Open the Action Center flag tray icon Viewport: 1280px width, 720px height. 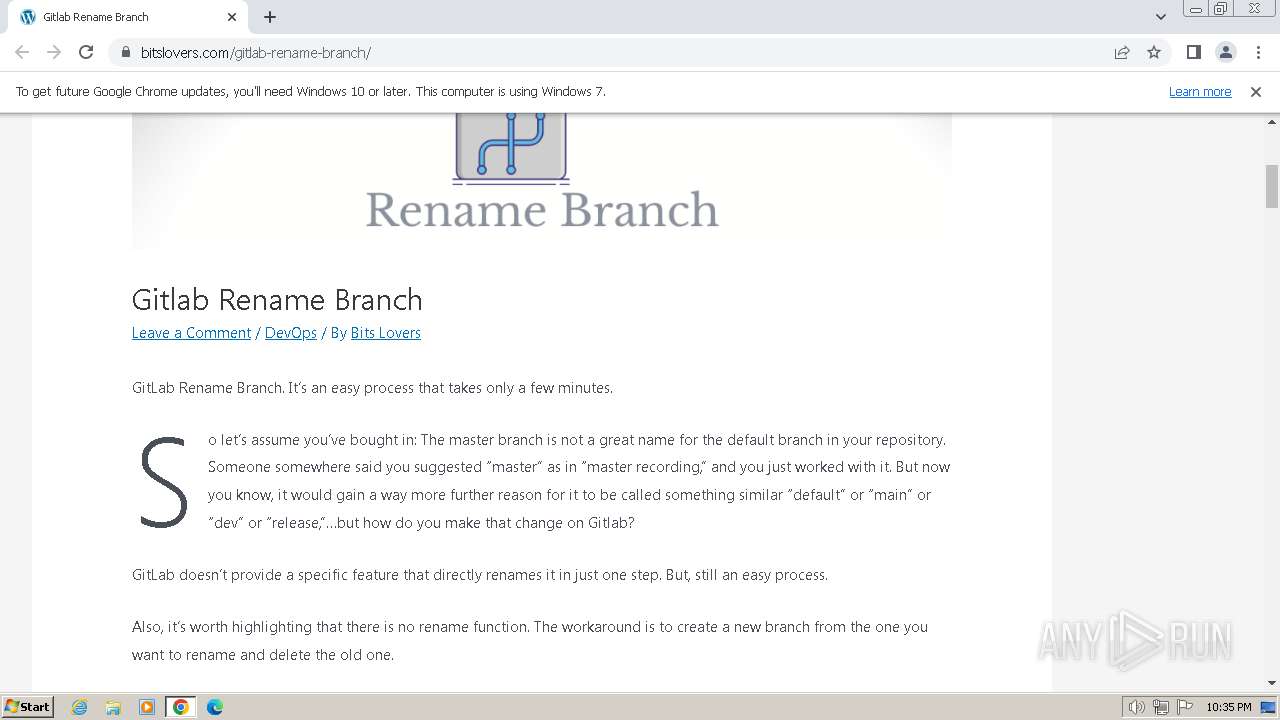pyautogui.click(x=1185, y=707)
